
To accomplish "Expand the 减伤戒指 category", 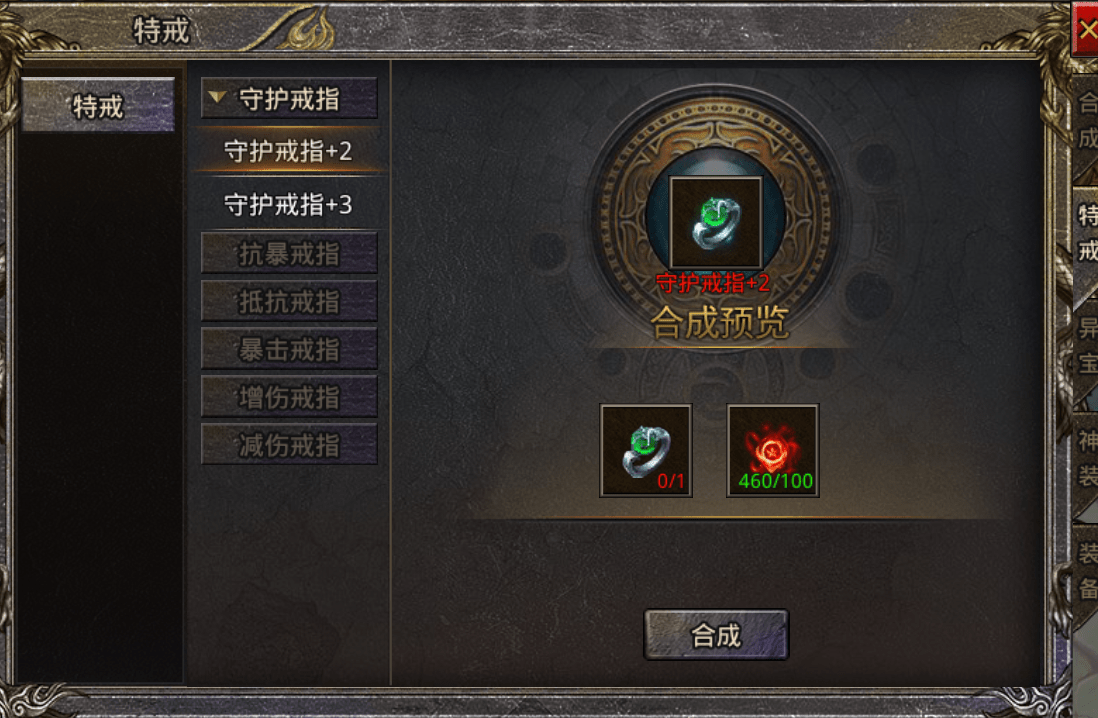I will pos(289,444).
